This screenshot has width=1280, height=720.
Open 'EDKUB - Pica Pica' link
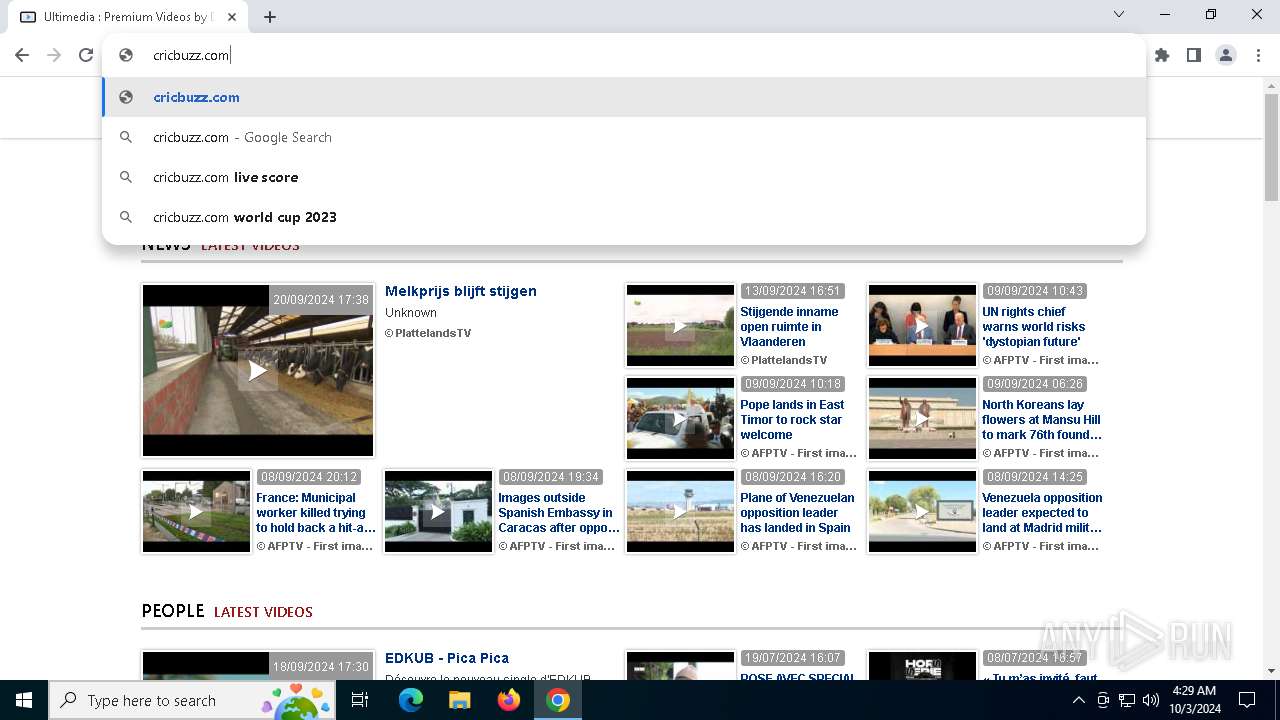[x=447, y=658]
